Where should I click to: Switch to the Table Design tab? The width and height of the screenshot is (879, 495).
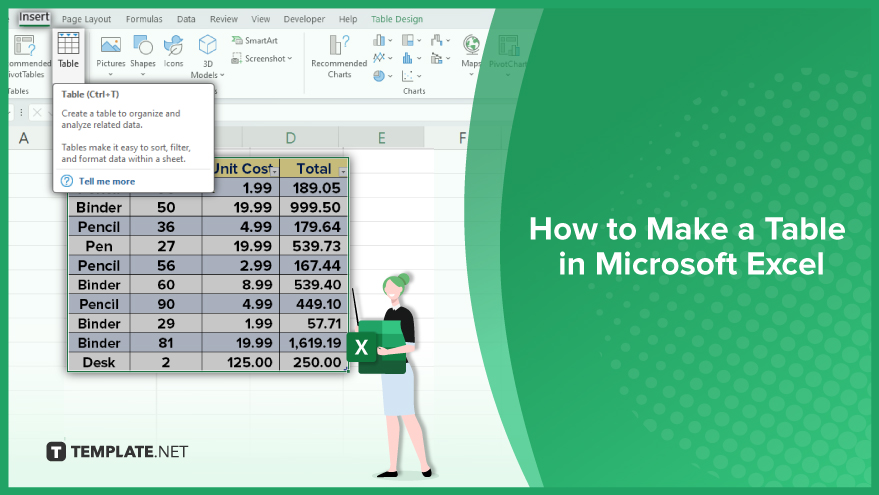point(397,19)
